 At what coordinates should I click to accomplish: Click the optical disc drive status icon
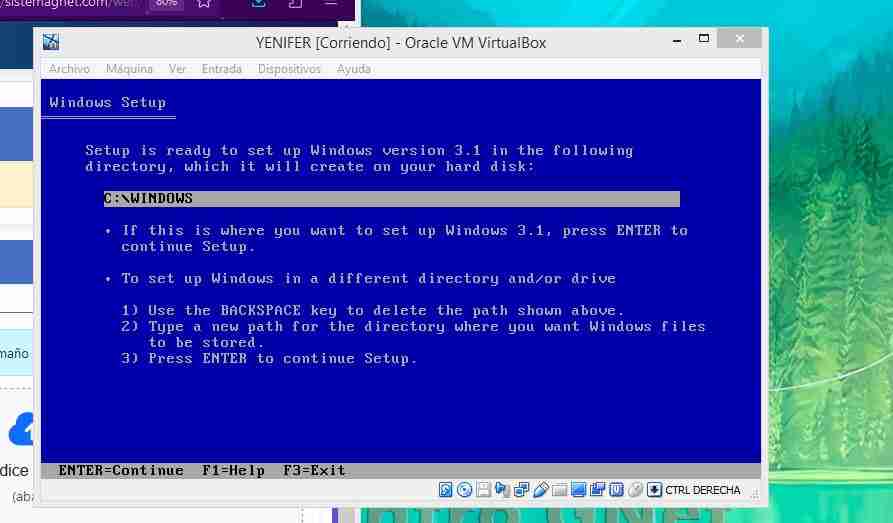click(464, 490)
